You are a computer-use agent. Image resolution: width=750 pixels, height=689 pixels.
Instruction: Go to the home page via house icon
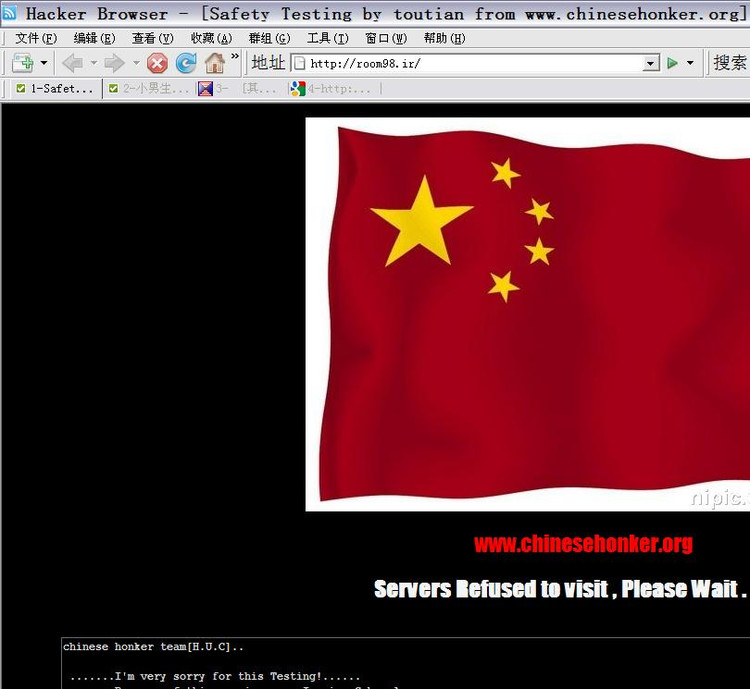[214, 63]
